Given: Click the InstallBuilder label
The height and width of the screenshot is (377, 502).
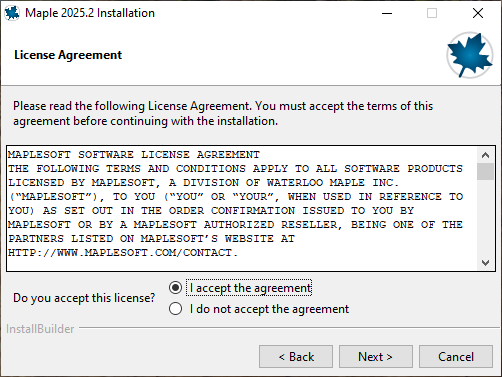Looking at the screenshot, I should click(x=40, y=329).
